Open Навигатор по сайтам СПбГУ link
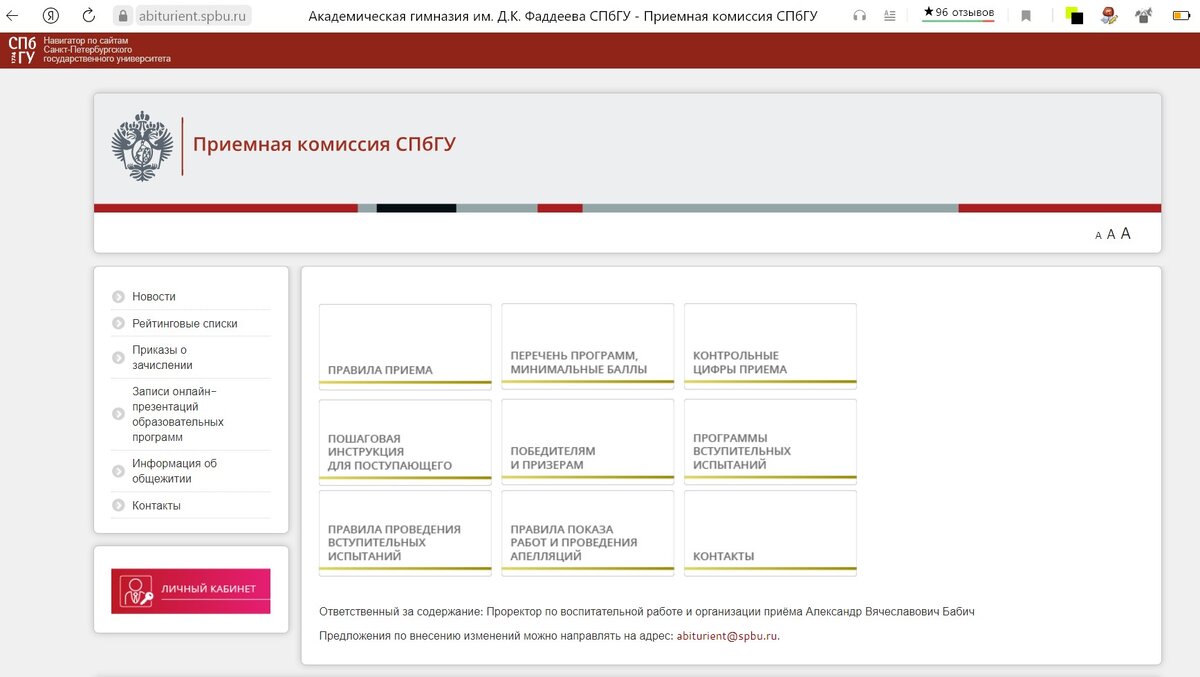Screen dimensions: 1200x677 click(107, 50)
